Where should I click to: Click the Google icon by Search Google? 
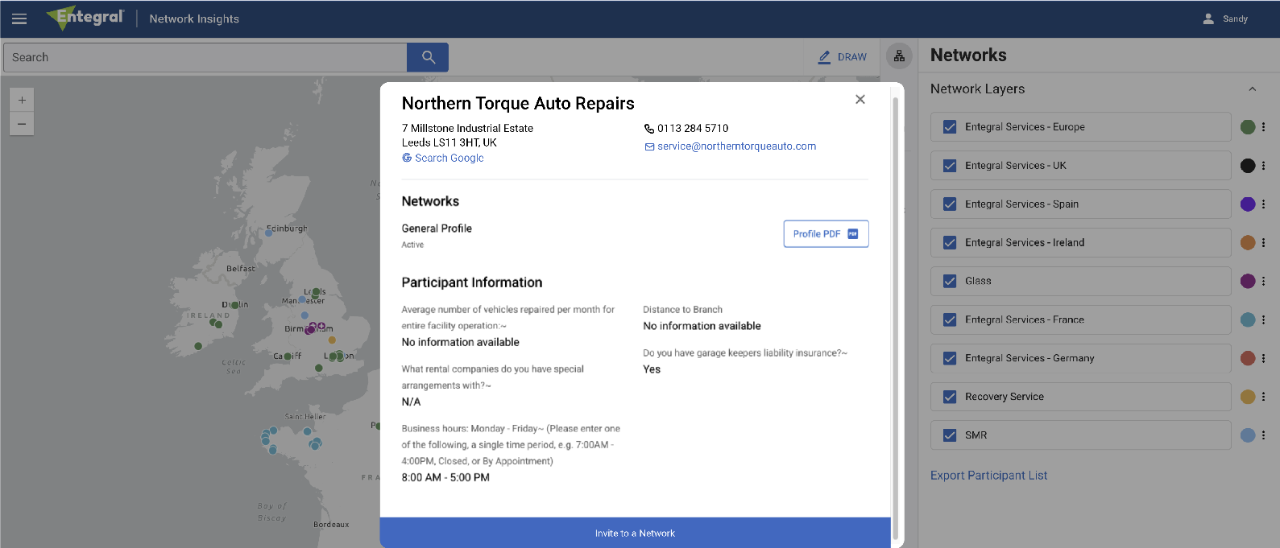[x=407, y=158]
